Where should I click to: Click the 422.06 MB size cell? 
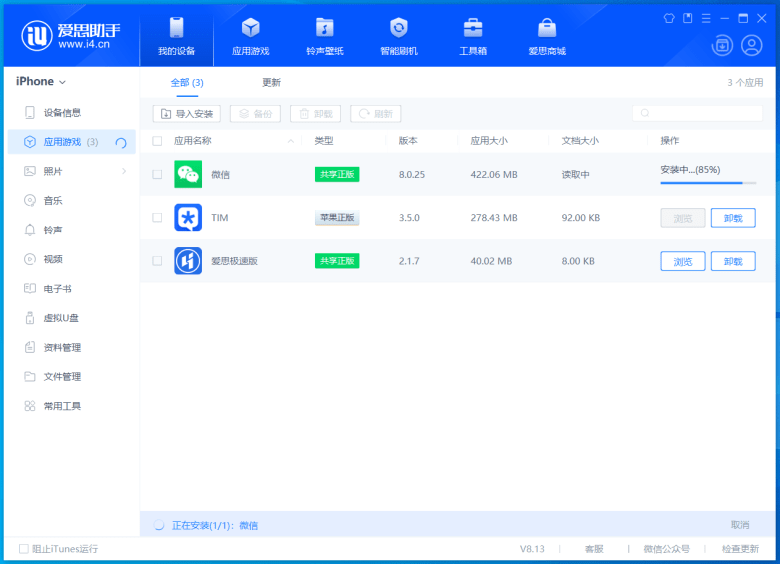494,174
